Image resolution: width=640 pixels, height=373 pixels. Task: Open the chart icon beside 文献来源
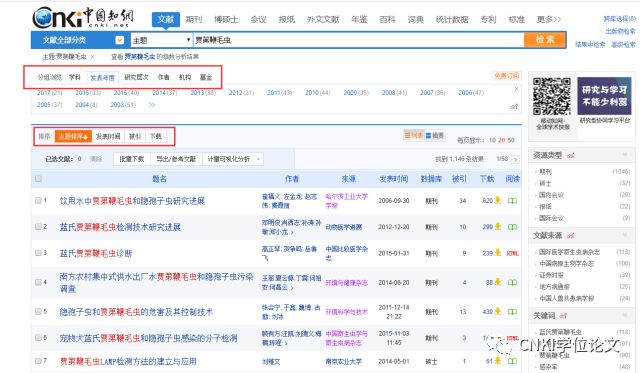tap(571, 235)
